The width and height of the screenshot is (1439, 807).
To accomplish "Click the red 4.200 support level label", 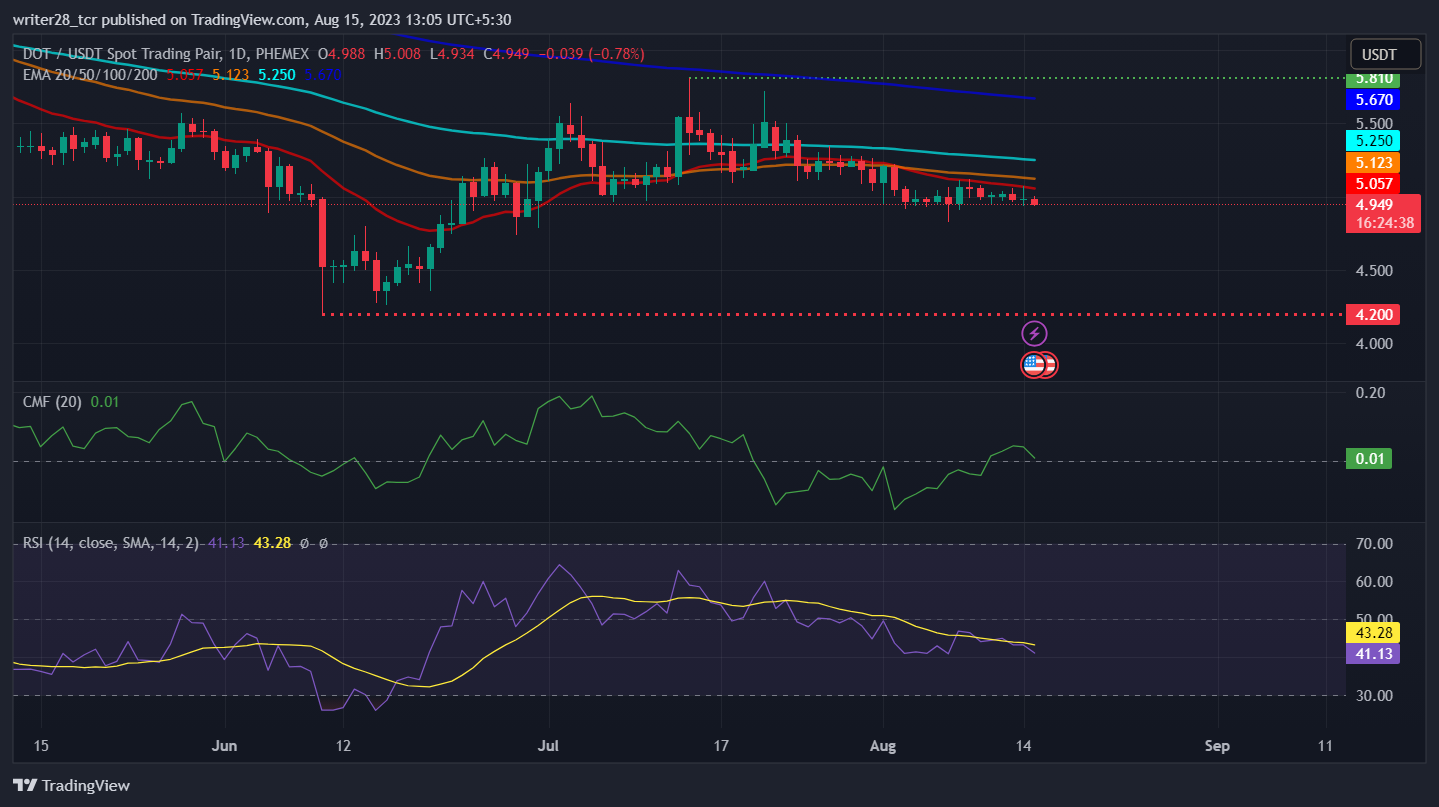I will pos(1372,314).
